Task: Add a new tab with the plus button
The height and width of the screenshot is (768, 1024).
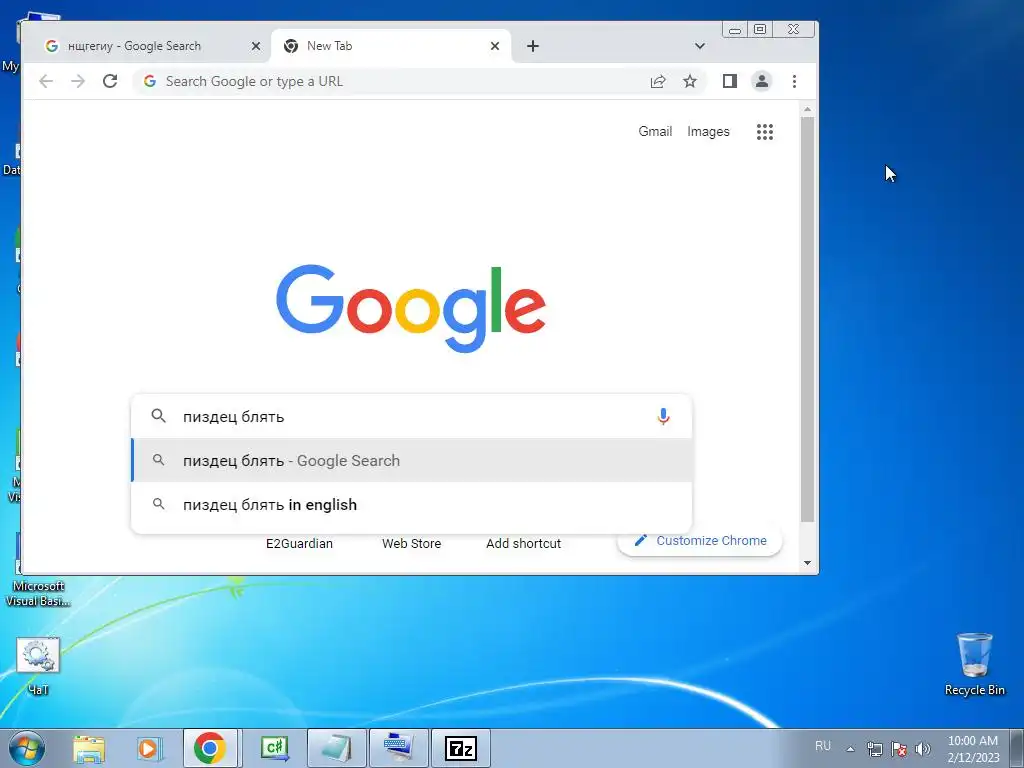Action: coord(533,46)
